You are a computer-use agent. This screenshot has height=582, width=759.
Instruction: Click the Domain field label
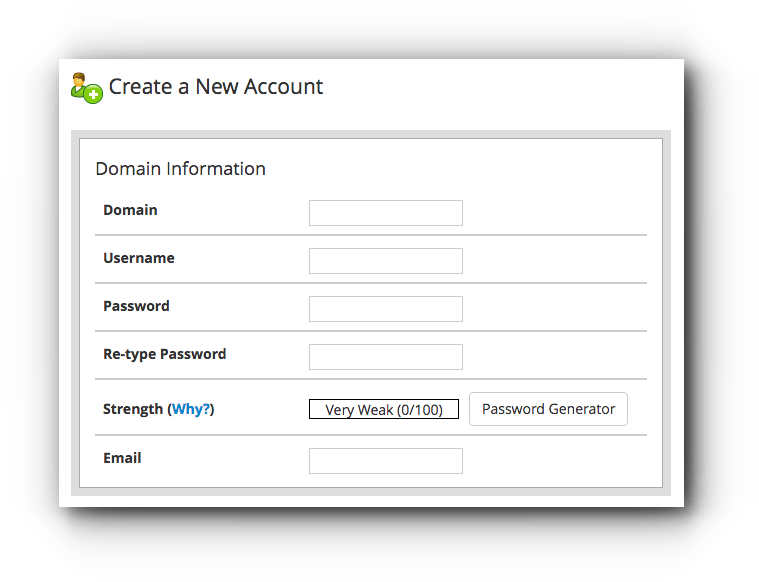pos(130,210)
